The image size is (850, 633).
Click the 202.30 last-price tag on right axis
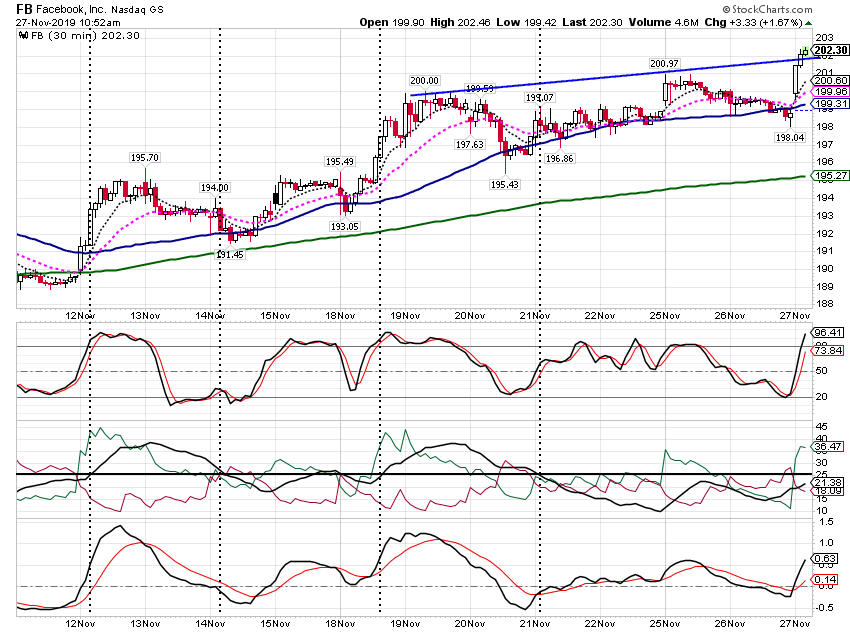[x=830, y=50]
